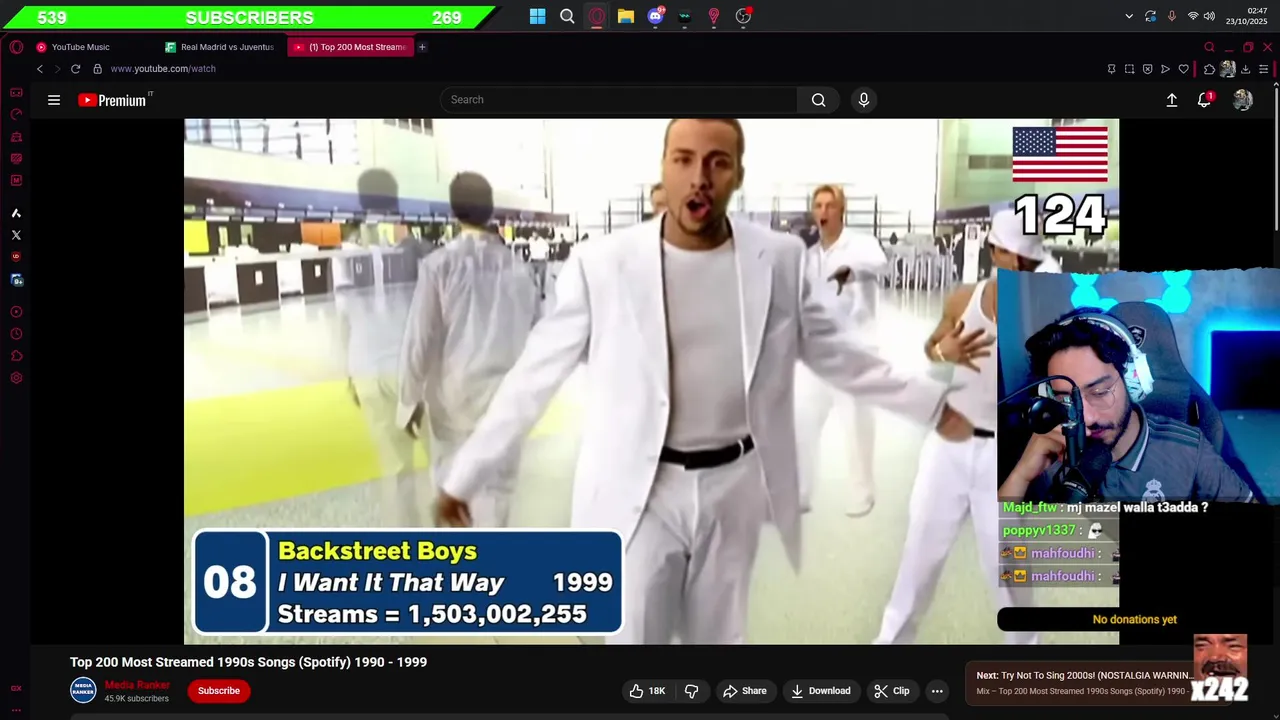Click the red Subscribe button
This screenshot has width=1280, height=720.
(219, 691)
